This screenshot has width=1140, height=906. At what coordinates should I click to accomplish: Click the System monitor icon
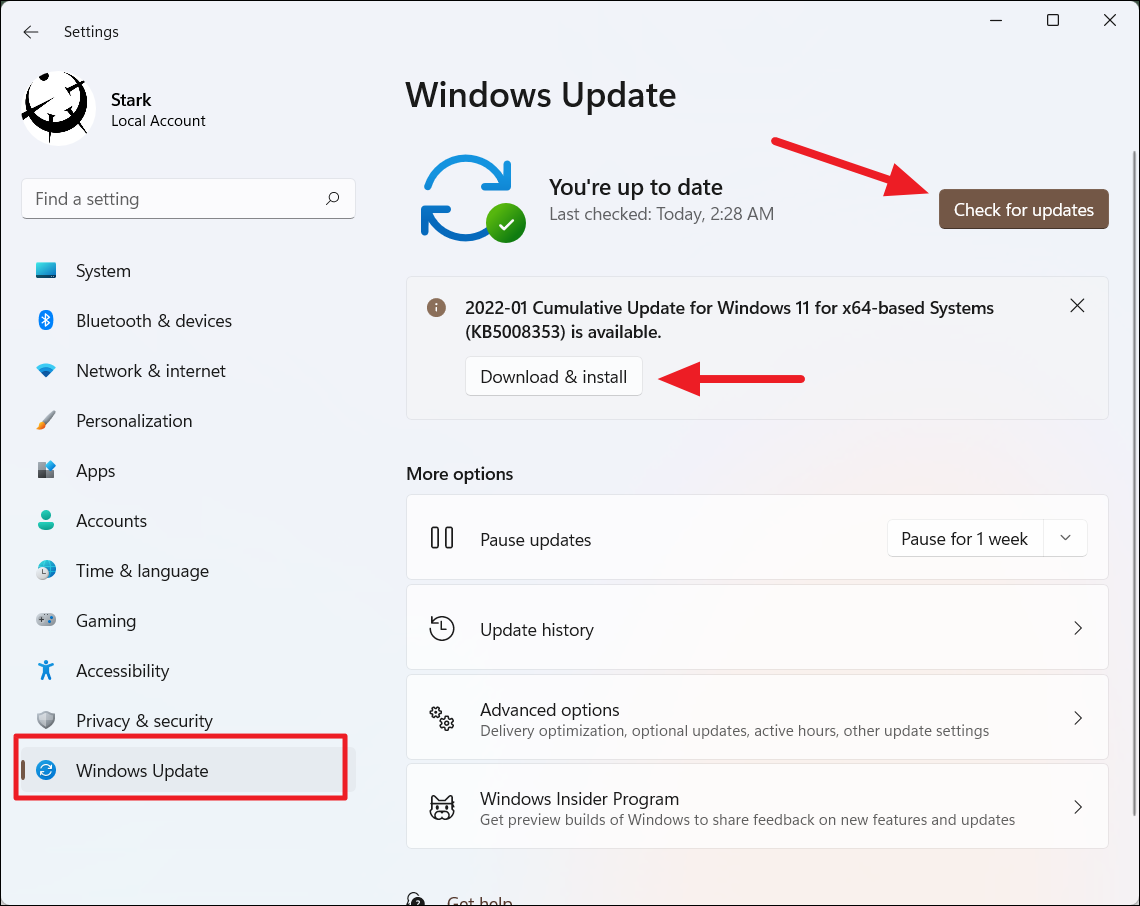coord(46,270)
